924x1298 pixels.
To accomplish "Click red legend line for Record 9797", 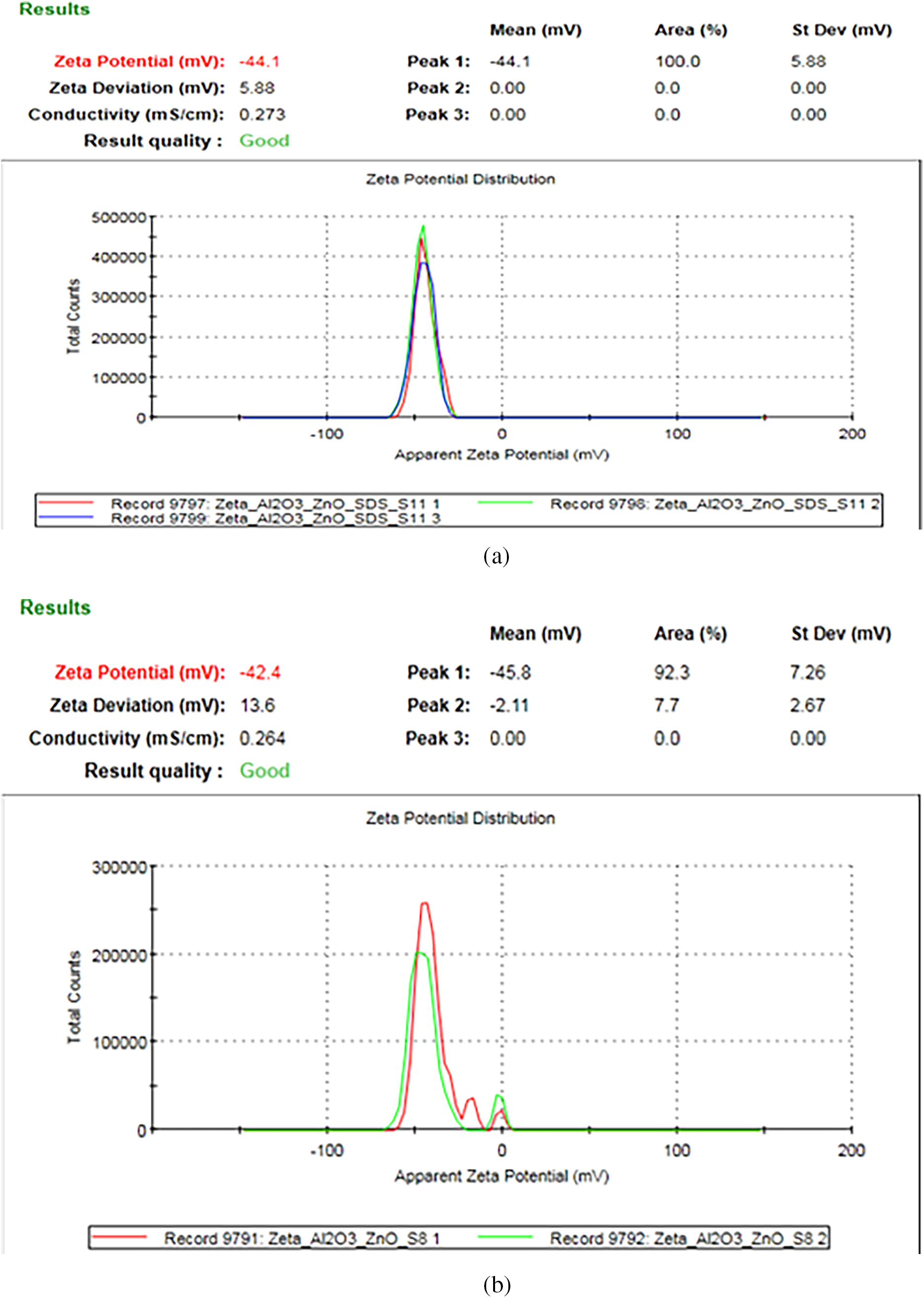I will pyautogui.click(x=66, y=503).
